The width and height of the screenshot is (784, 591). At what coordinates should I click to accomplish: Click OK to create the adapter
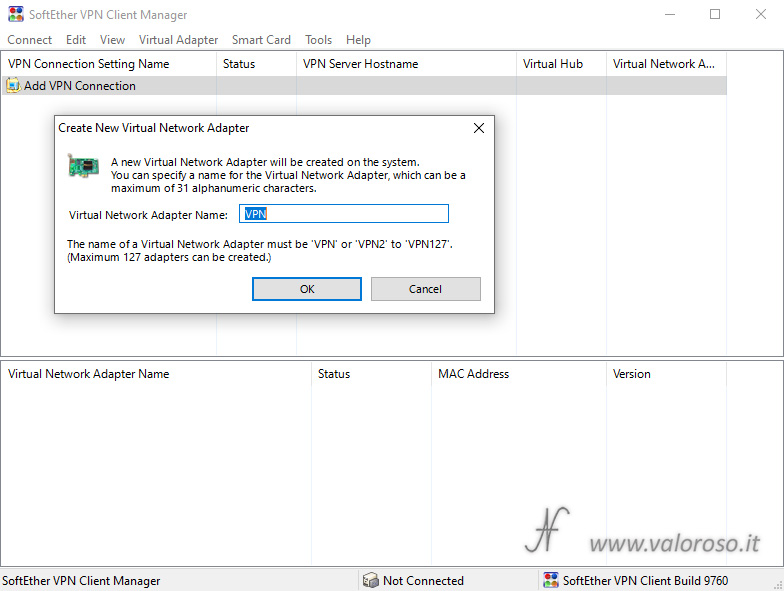(x=307, y=289)
